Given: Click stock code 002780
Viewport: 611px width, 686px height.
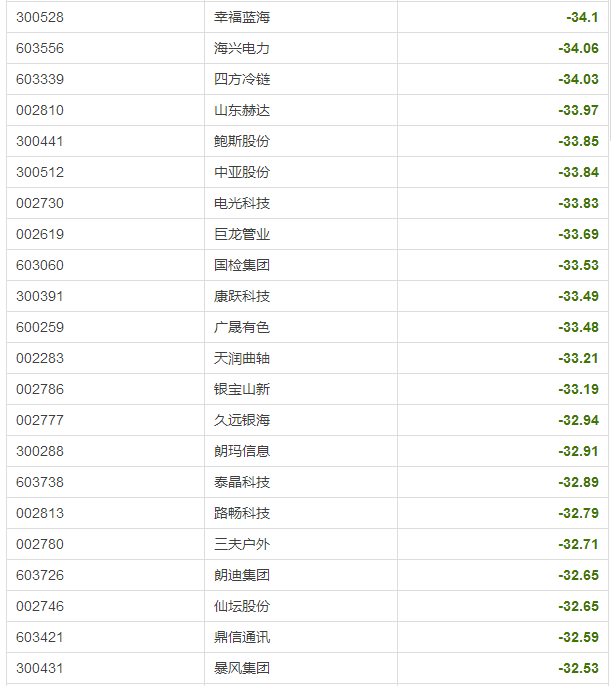Looking at the screenshot, I should [x=40, y=544].
